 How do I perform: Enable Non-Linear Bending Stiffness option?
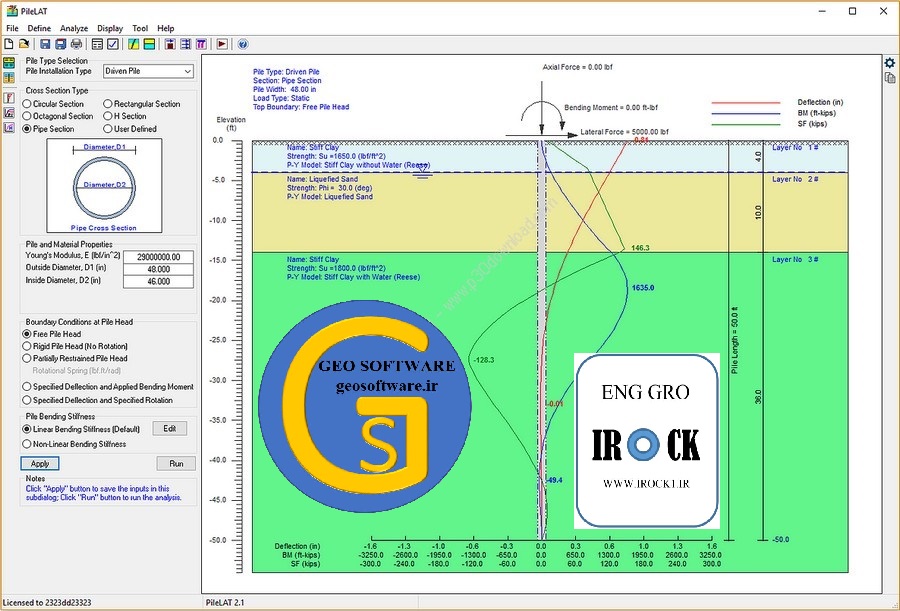tap(27, 444)
